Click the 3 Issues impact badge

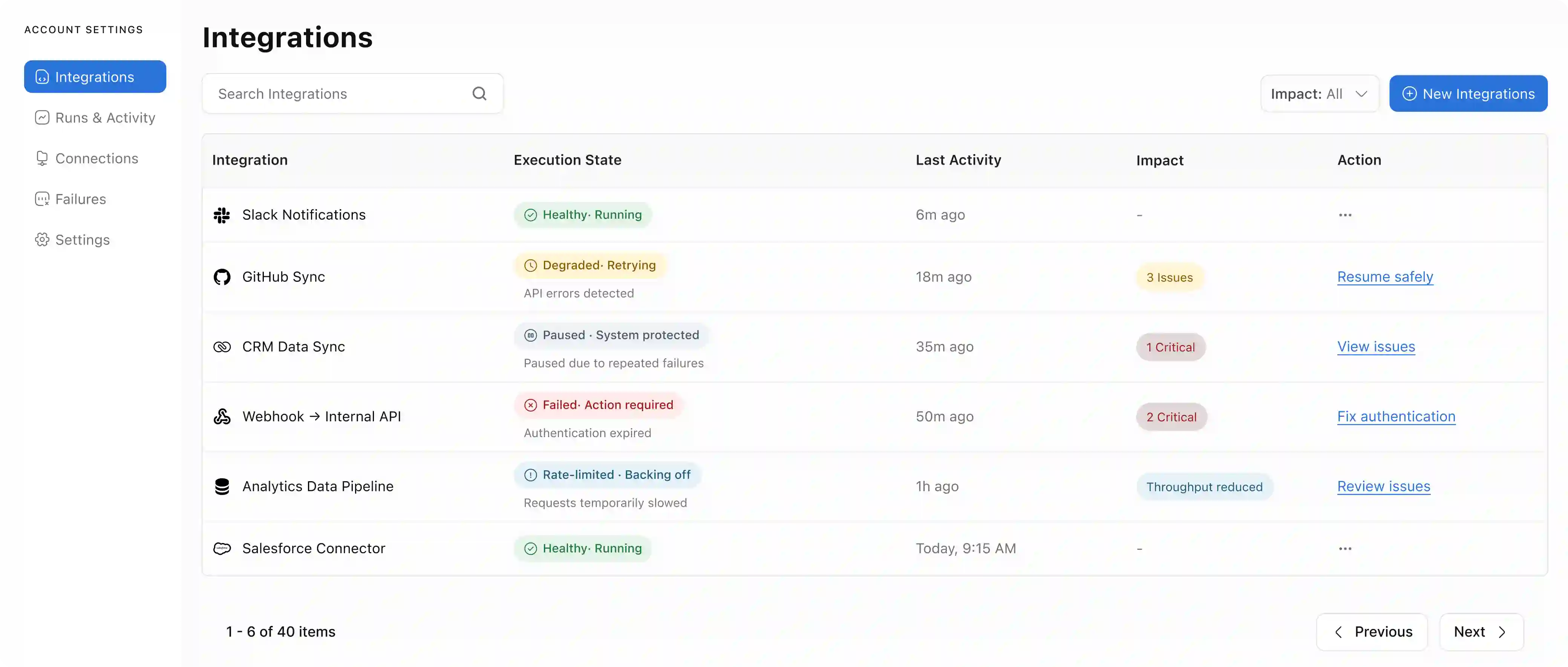pos(1169,277)
